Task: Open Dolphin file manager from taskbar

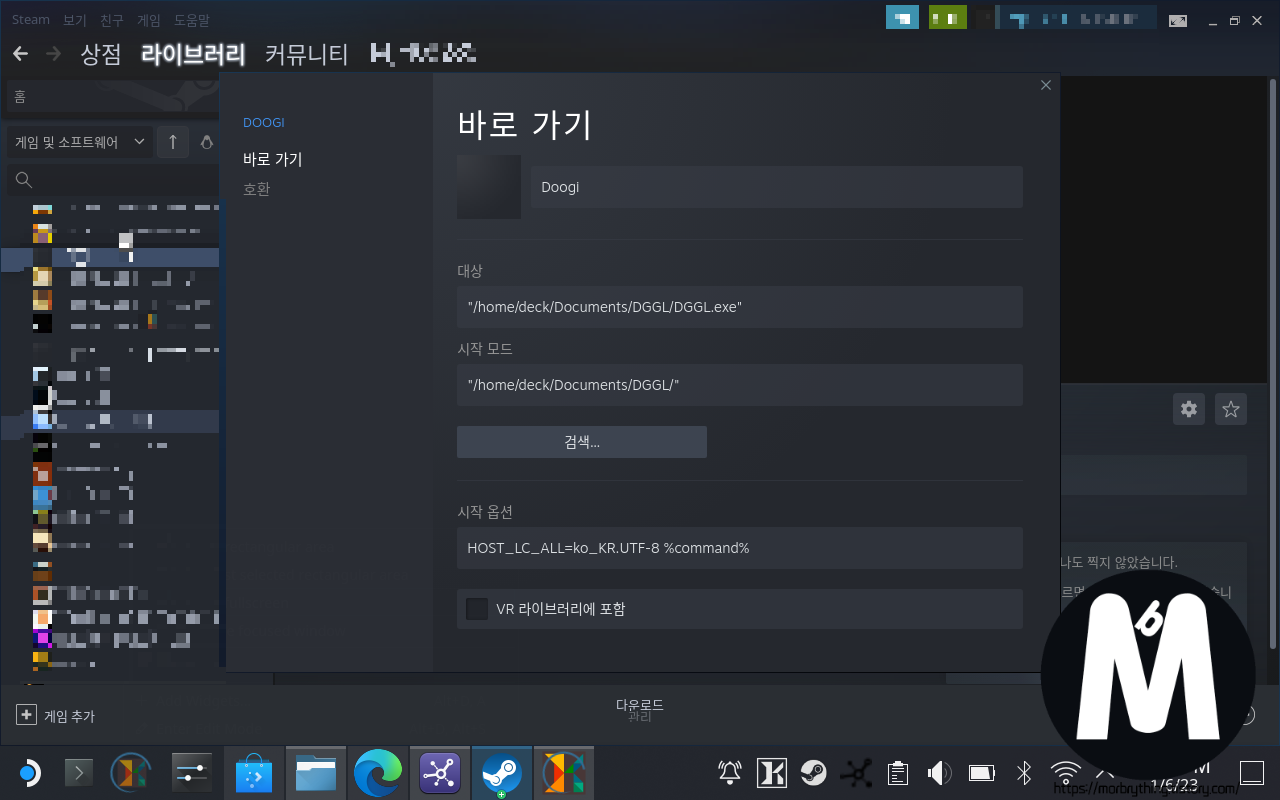Action: click(x=316, y=773)
